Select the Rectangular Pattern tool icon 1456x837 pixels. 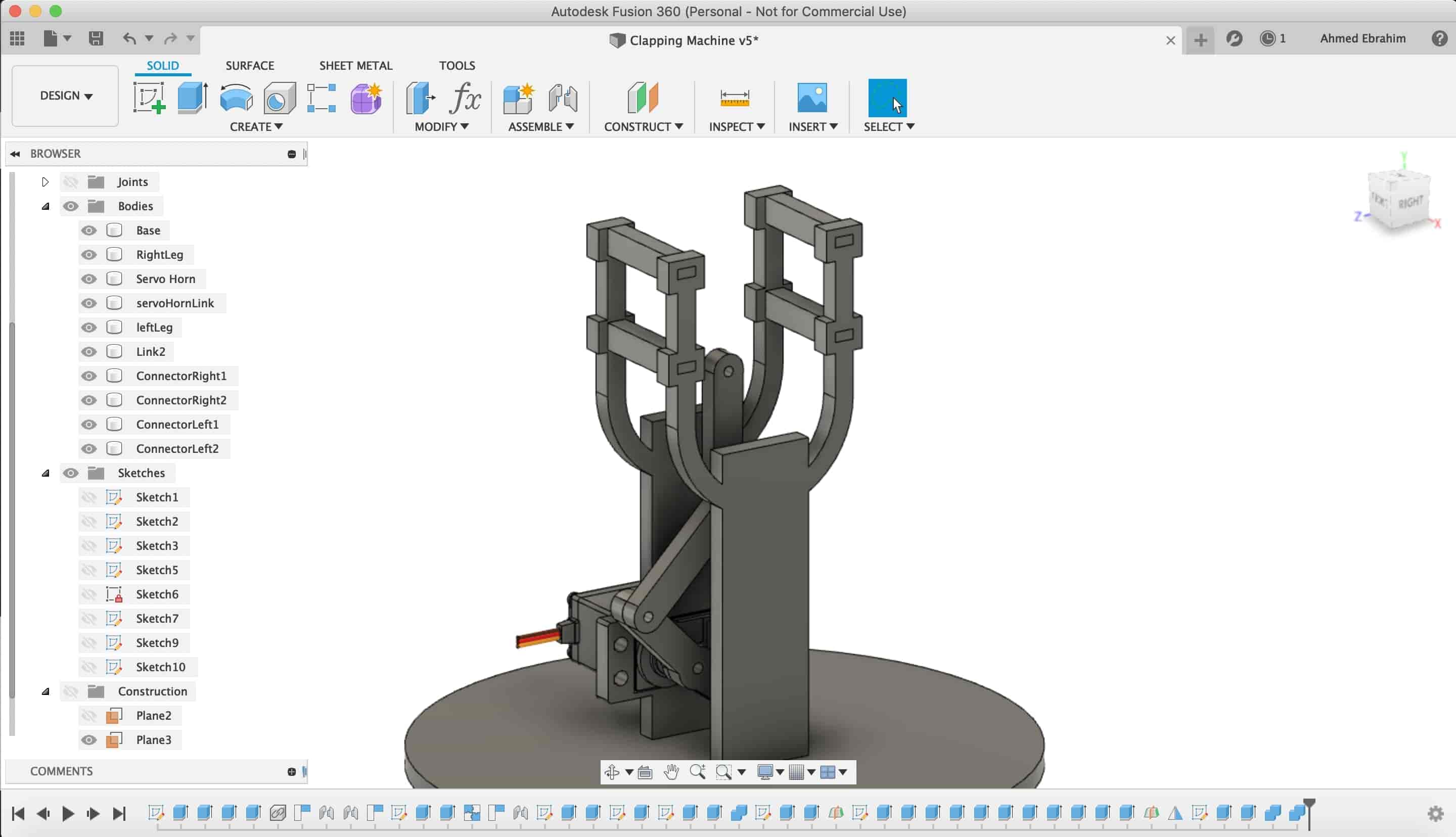pos(322,98)
